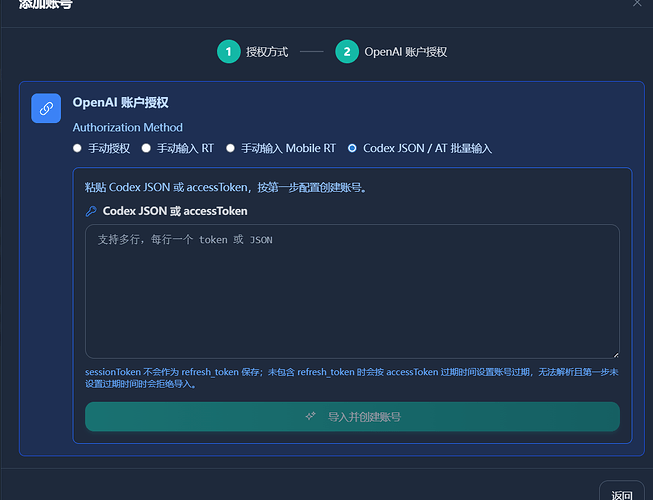653x500 pixels.
Task: Click the 添加账号 dialog title
Action: (46, 4)
